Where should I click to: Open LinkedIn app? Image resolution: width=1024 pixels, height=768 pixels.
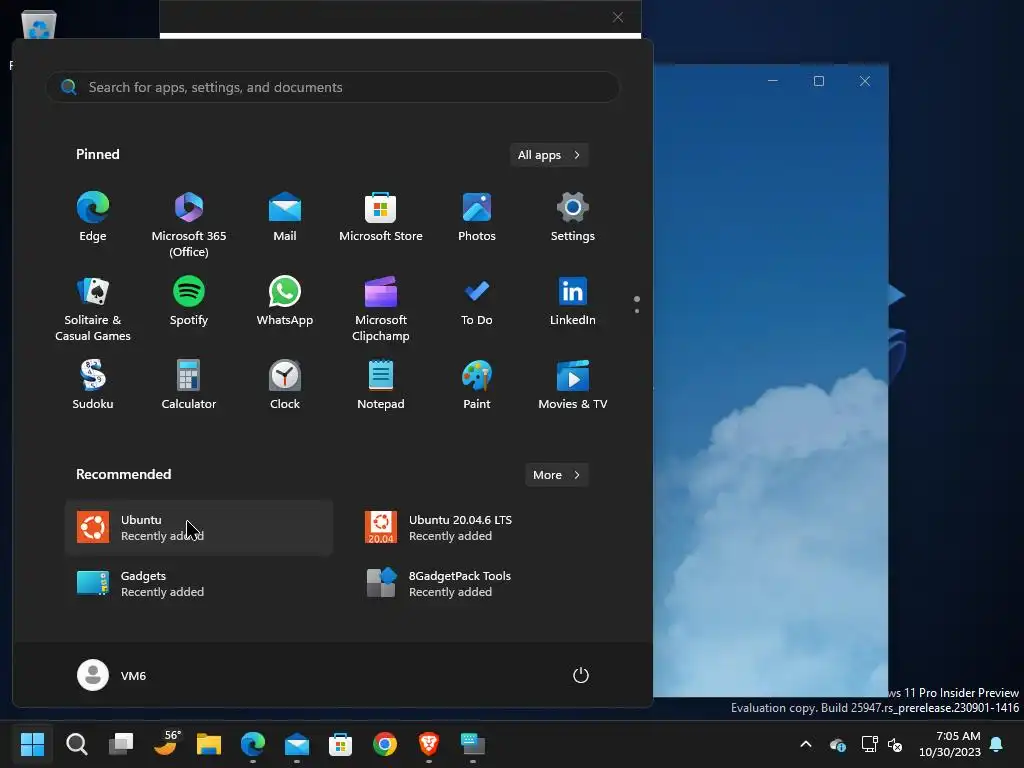point(573,302)
